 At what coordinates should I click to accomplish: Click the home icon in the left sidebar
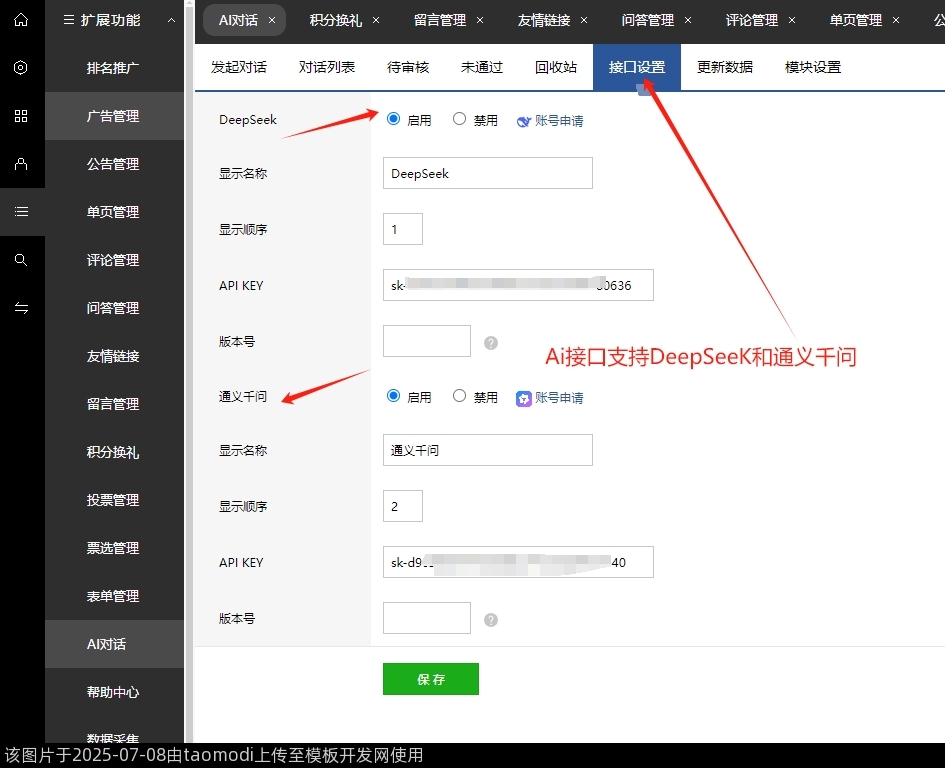click(x=22, y=19)
